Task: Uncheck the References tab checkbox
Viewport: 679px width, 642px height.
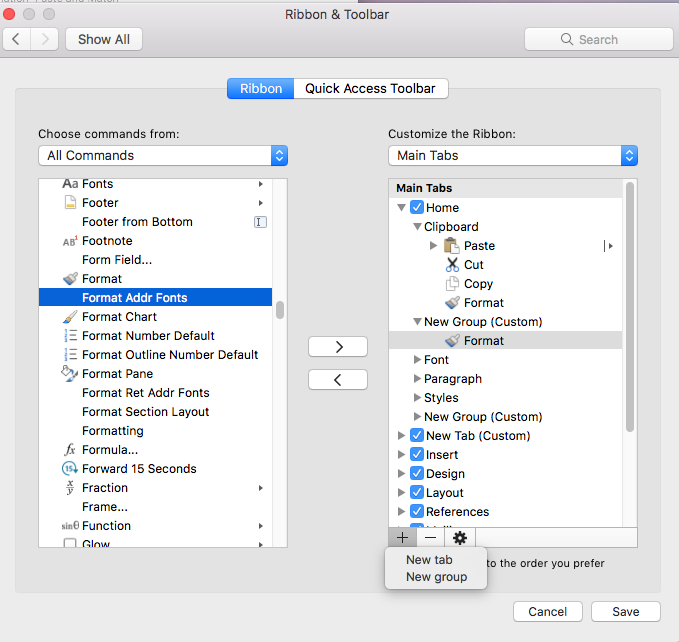Action: (417, 511)
